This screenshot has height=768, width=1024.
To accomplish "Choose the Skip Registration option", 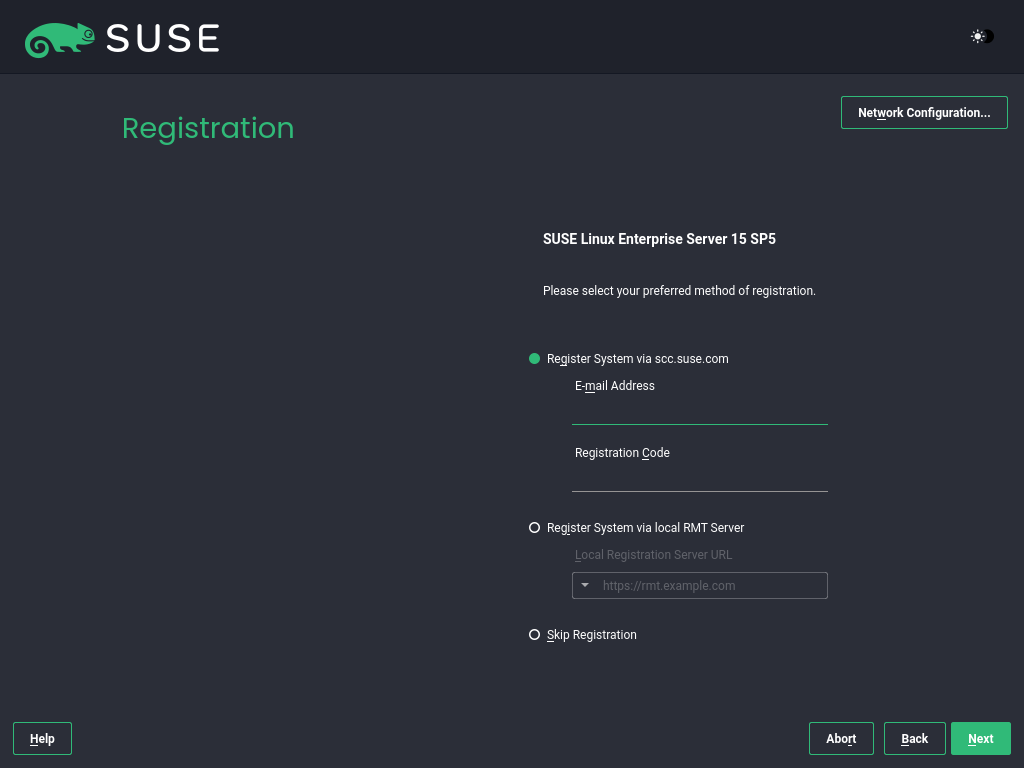I will pos(534,634).
